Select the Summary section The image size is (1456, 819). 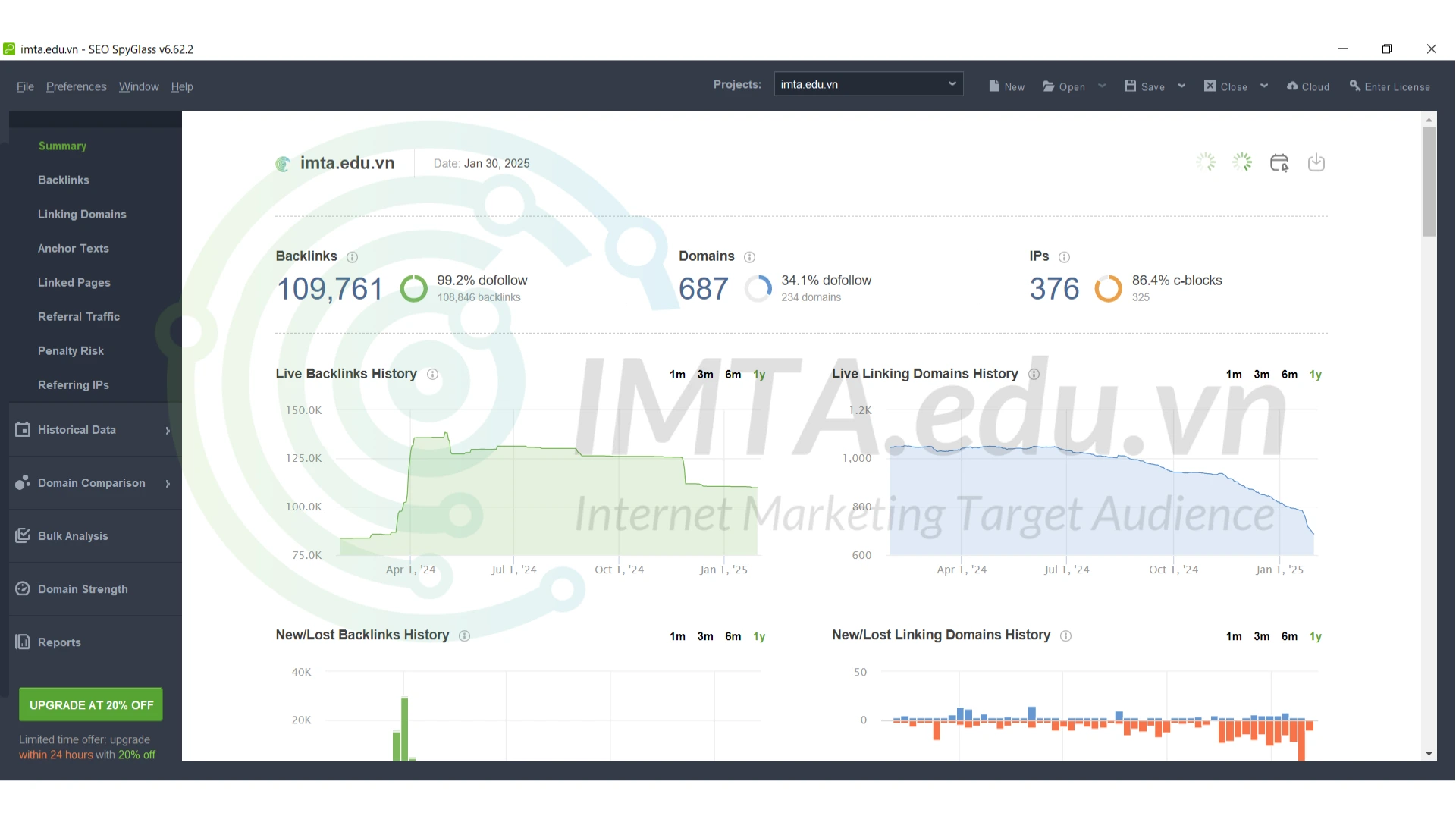(62, 146)
